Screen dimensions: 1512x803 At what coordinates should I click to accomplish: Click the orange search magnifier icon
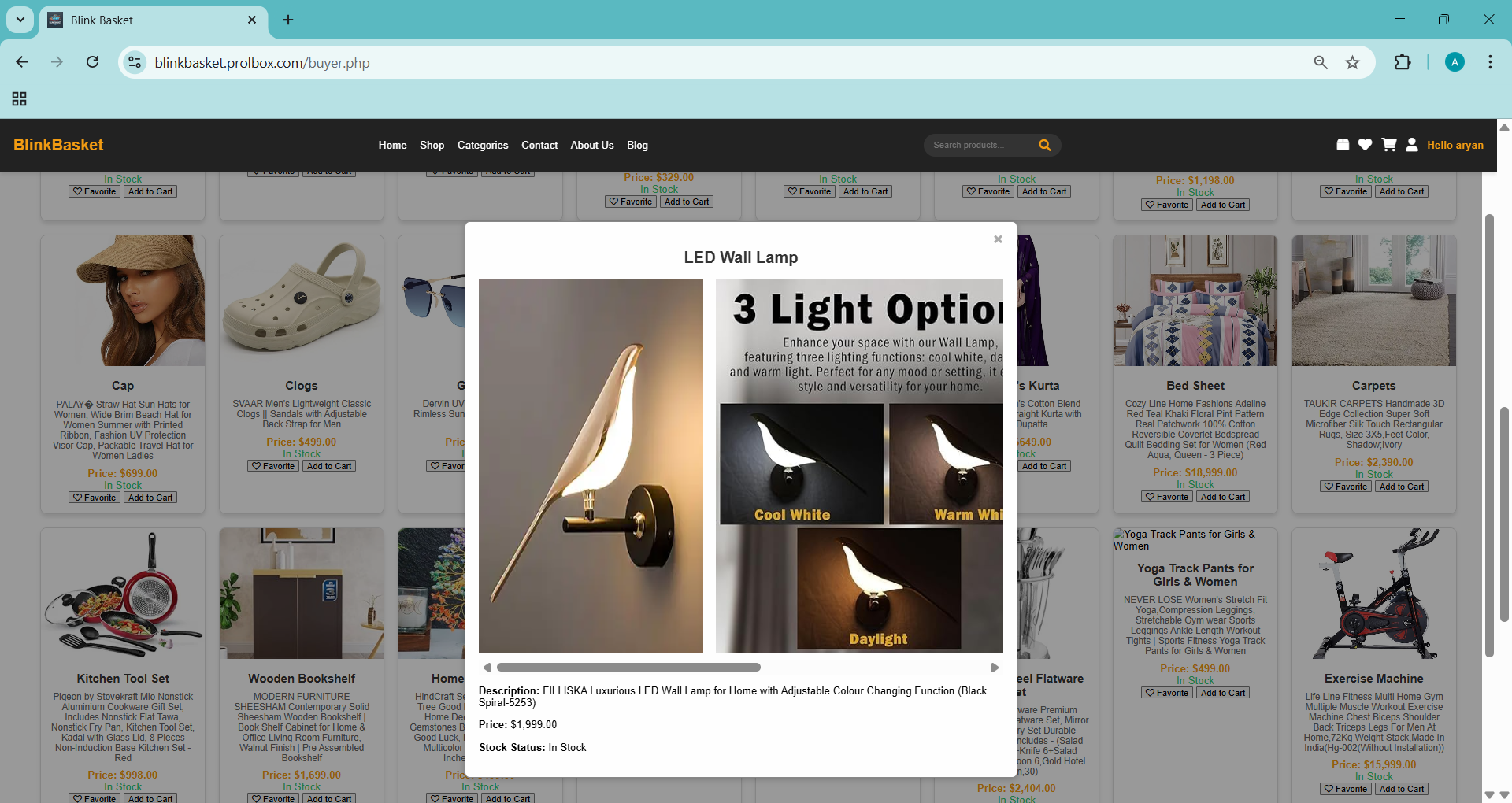coord(1044,145)
